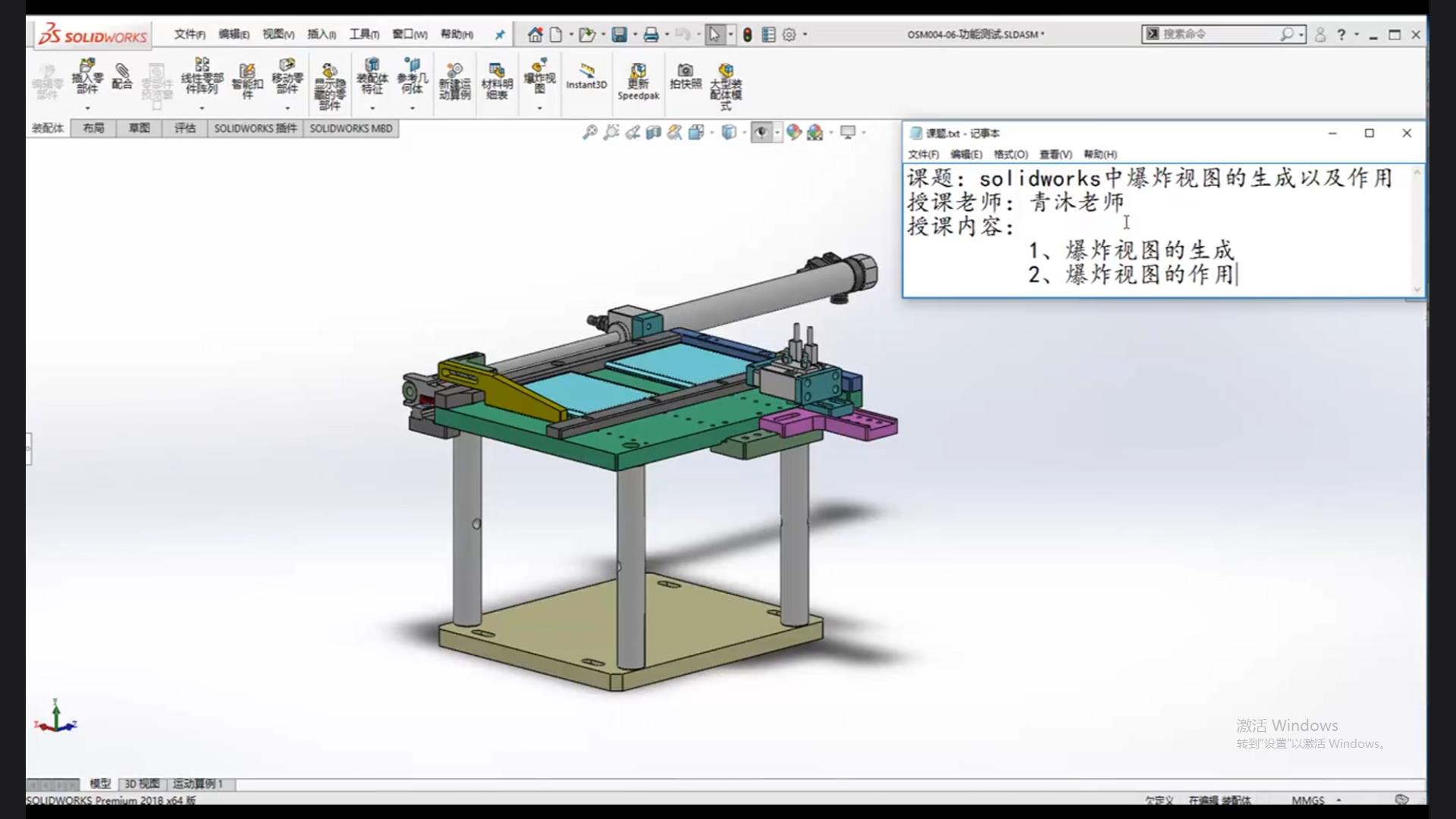The image size is (1456, 819).
Task: Select Reference Geometry (参考几何体) tool
Action: click(412, 76)
